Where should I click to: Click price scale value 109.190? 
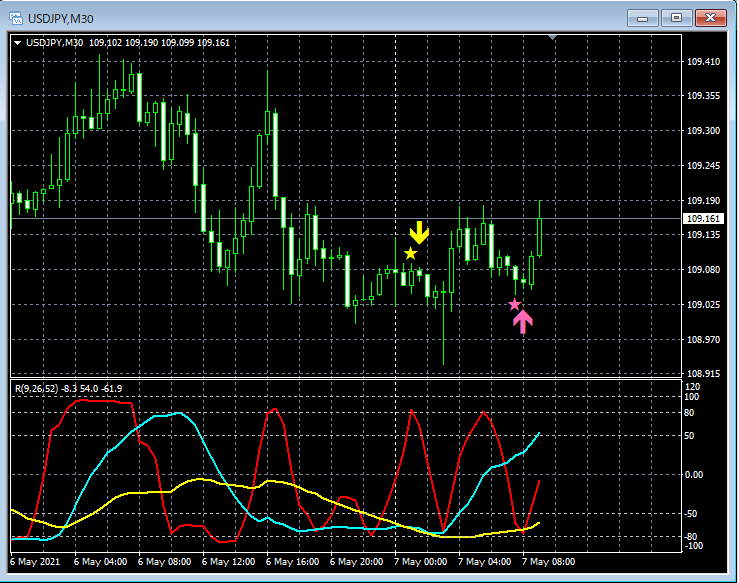click(x=703, y=200)
